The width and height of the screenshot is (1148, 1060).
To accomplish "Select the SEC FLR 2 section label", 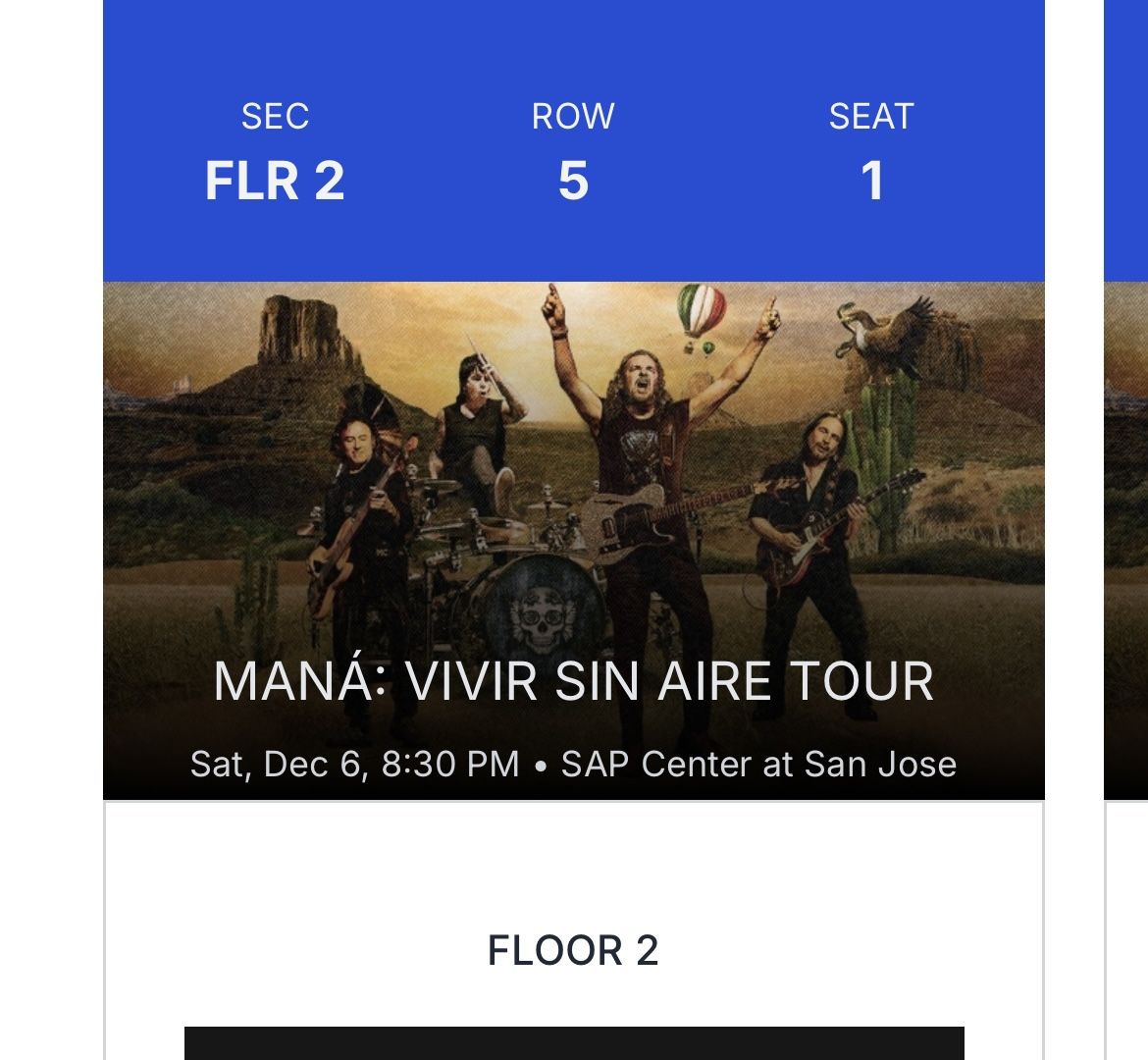I will pos(276,152).
